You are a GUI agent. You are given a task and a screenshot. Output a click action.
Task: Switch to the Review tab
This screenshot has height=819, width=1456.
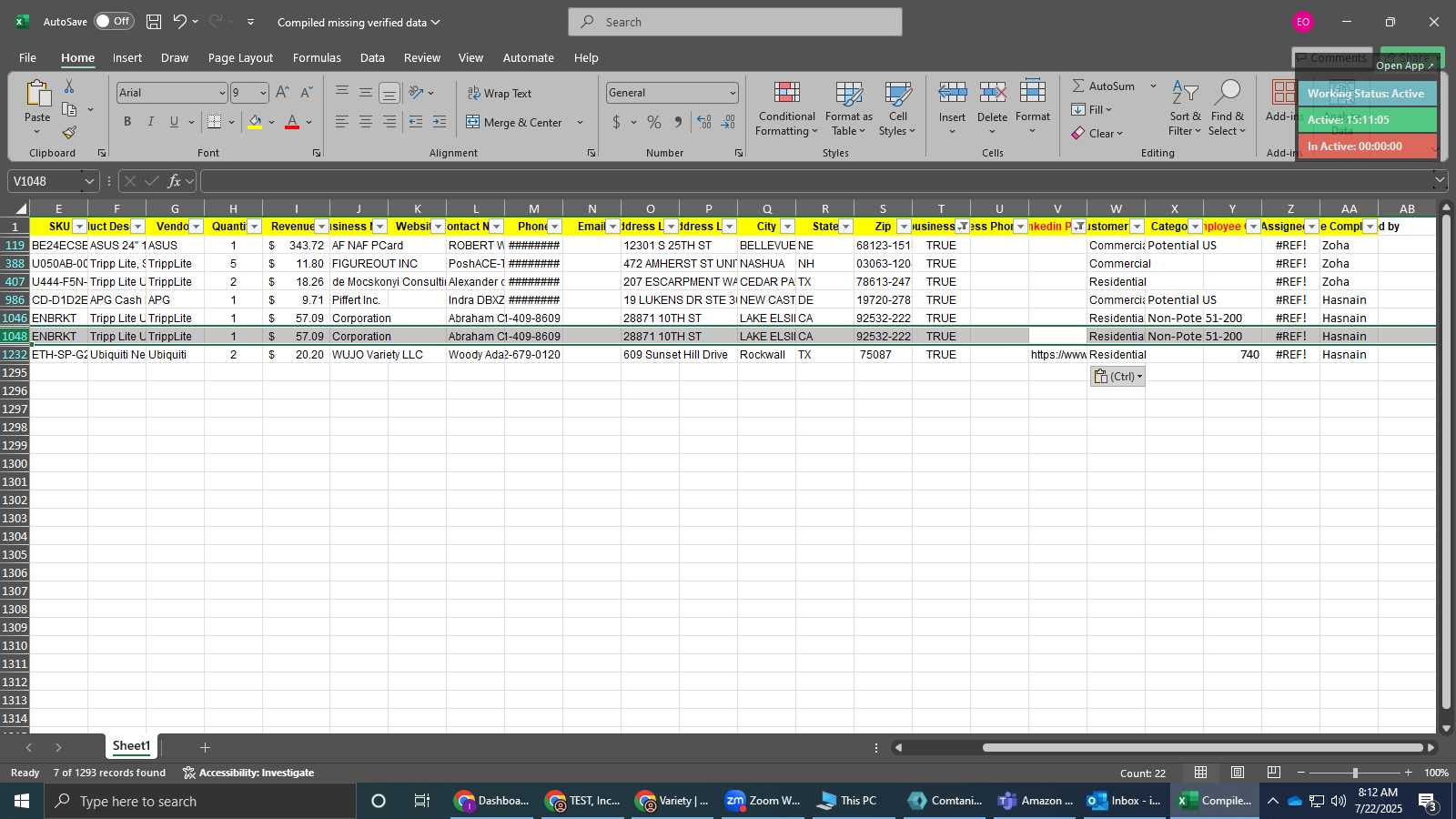coord(422,57)
